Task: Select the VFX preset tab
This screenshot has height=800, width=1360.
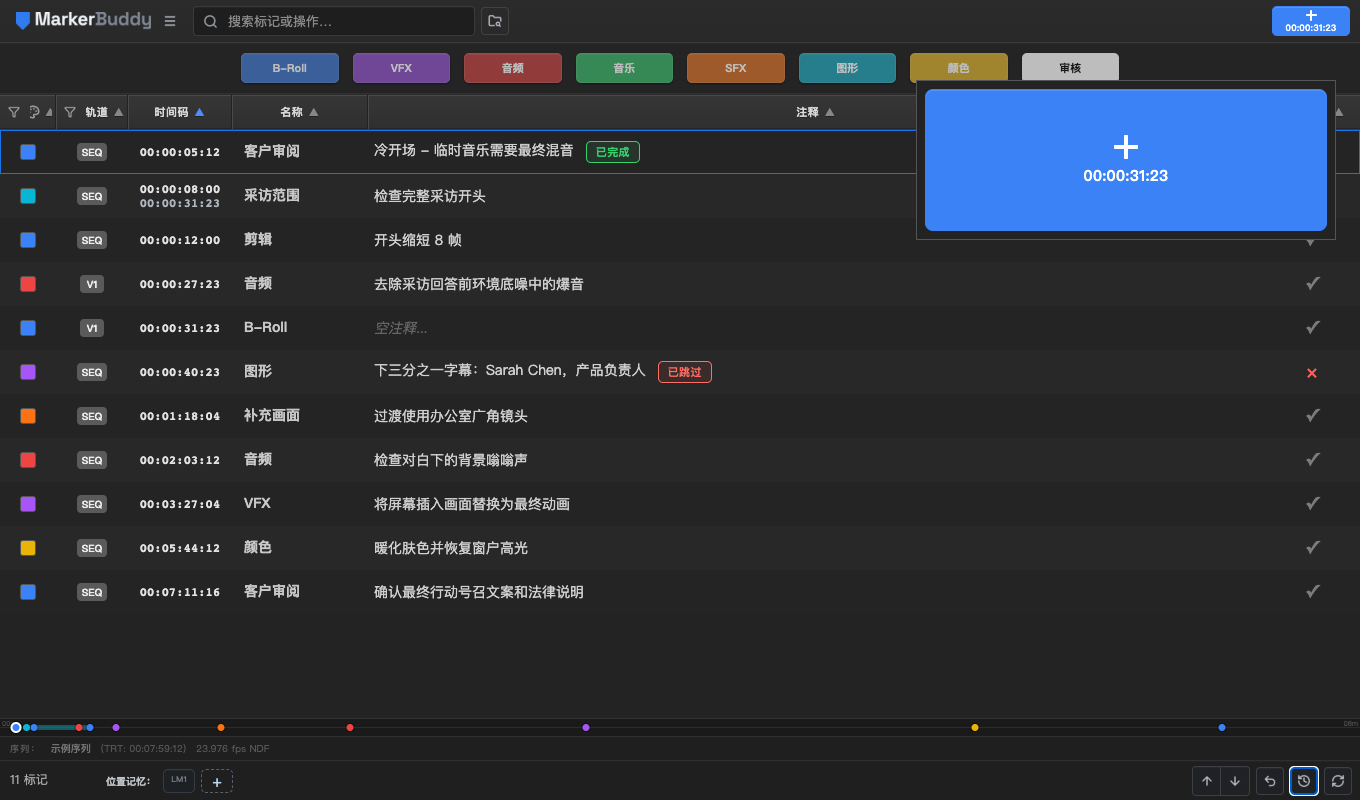Action: [x=401, y=68]
